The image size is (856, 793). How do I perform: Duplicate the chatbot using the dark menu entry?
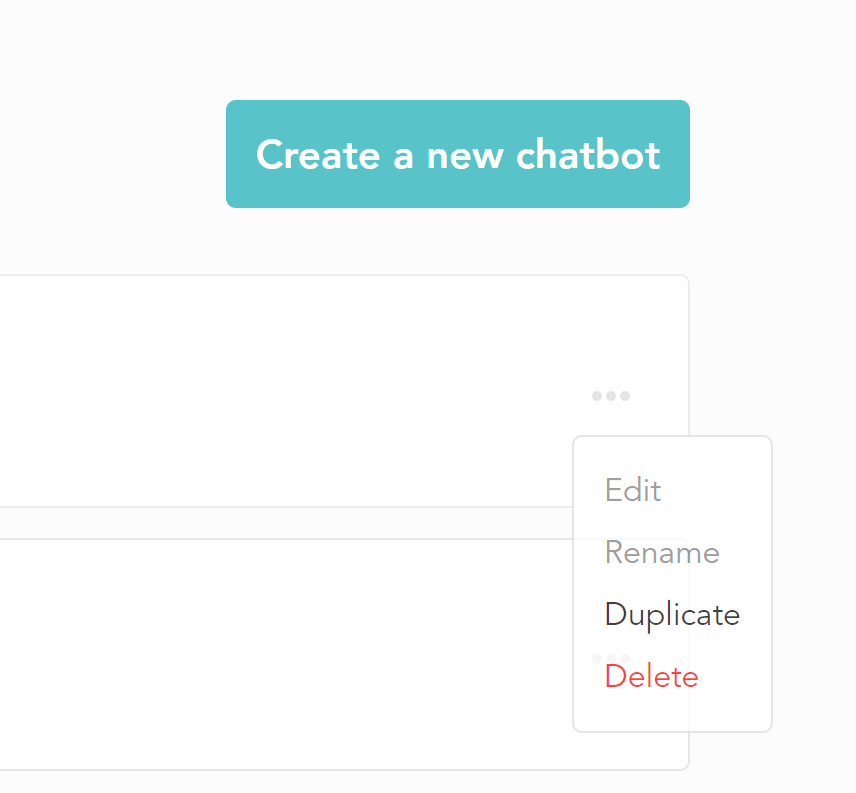coord(672,615)
